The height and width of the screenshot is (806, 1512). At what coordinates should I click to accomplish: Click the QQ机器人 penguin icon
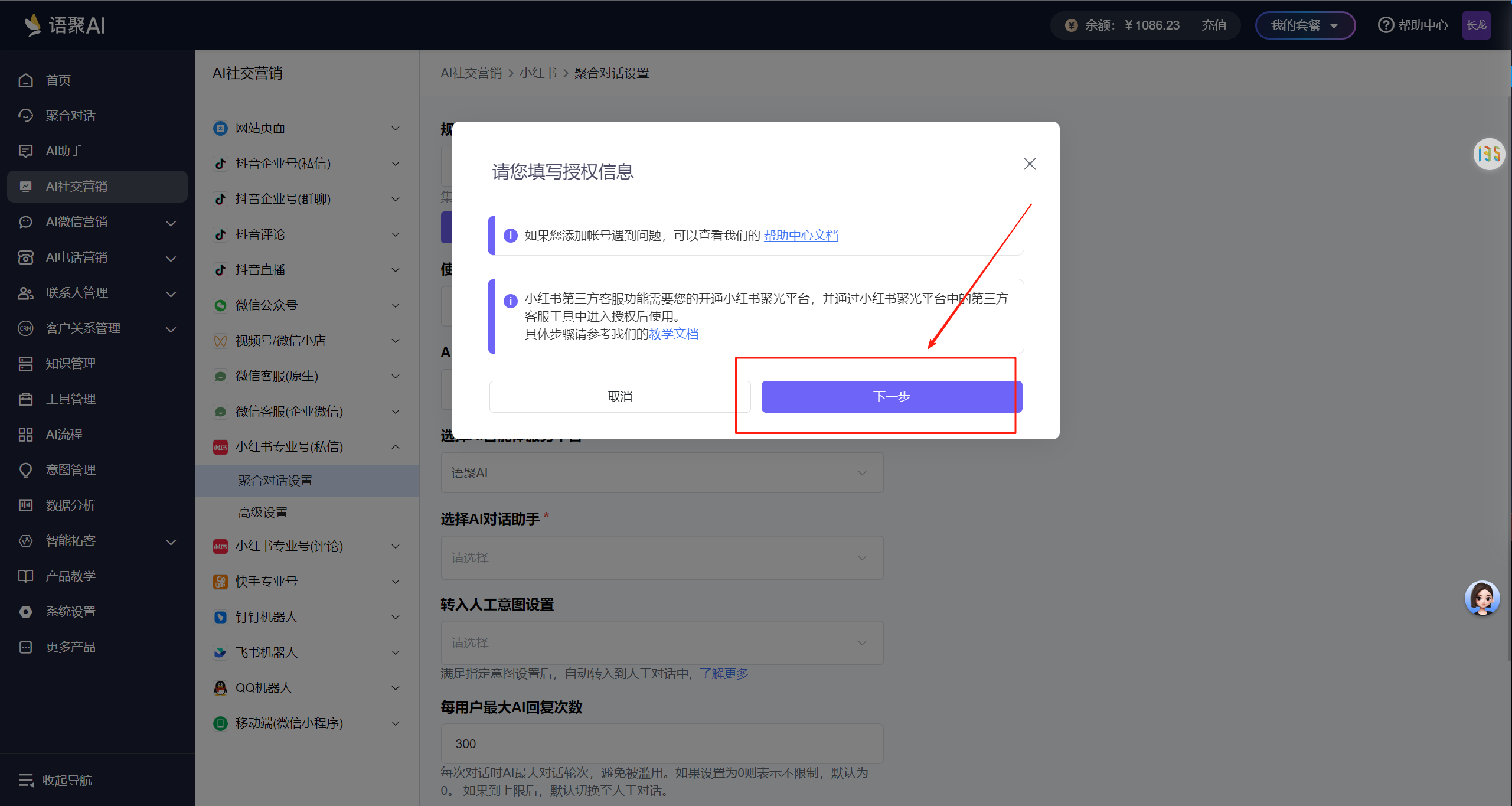[220, 688]
